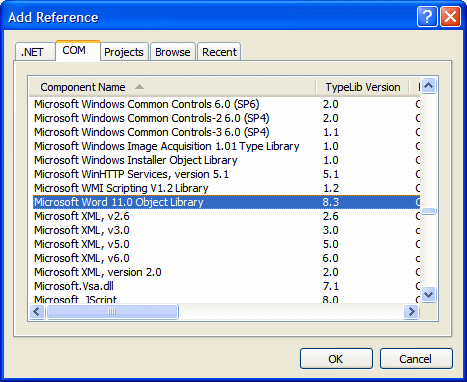The width and height of the screenshot is (467, 382).
Task: Select Microsoft Word 11.0 Object Library row
Action: click(x=226, y=202)
